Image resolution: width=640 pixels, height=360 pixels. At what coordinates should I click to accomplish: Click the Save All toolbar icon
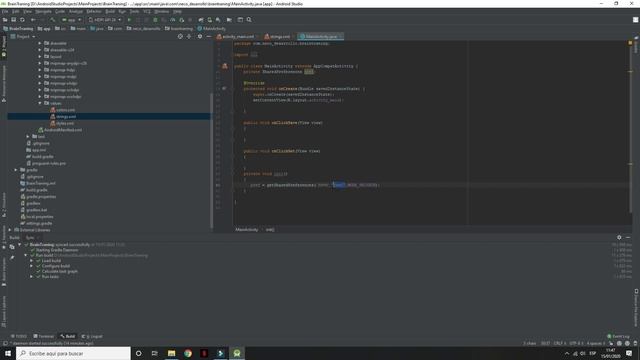[13, 20]
